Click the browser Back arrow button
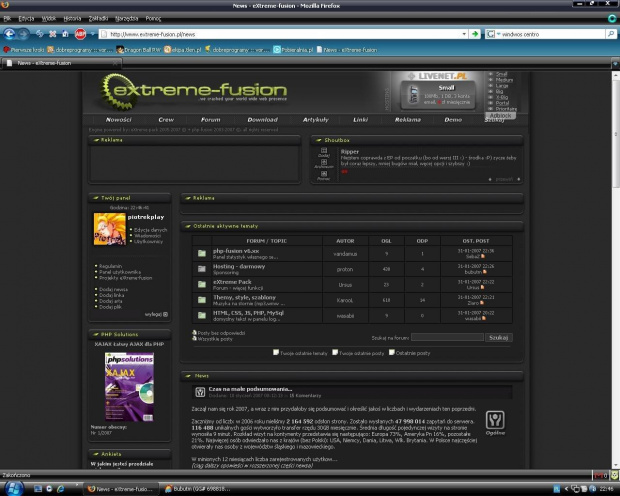 (9, 34)
